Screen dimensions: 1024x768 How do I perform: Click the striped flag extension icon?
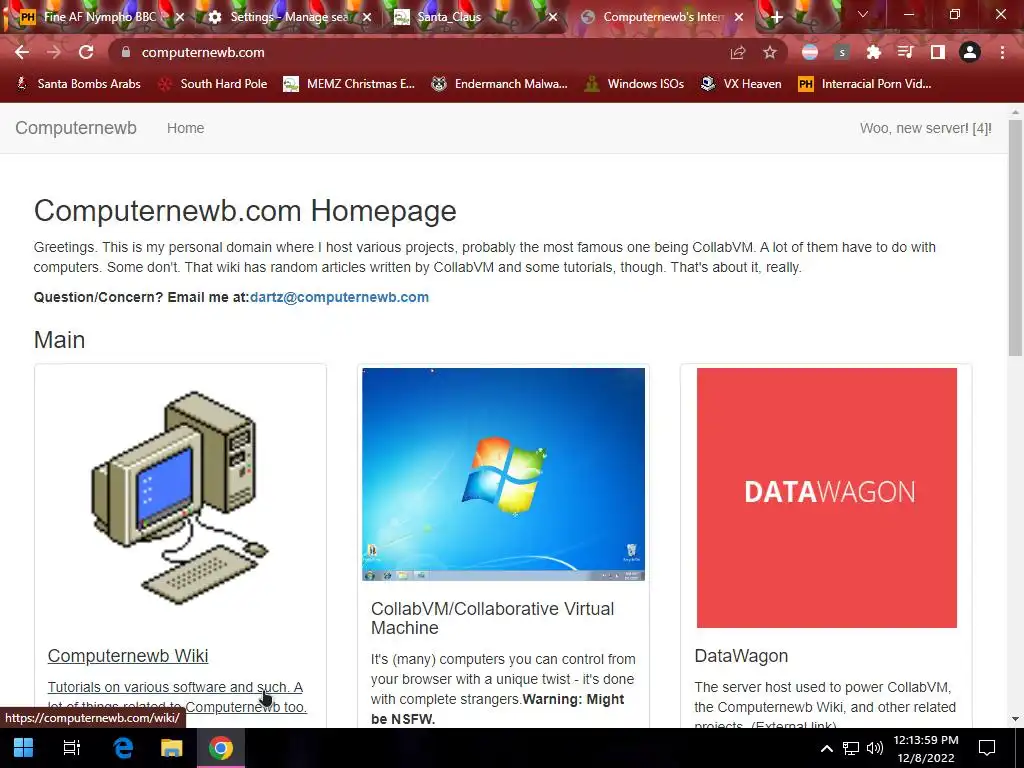click(810, 52)
